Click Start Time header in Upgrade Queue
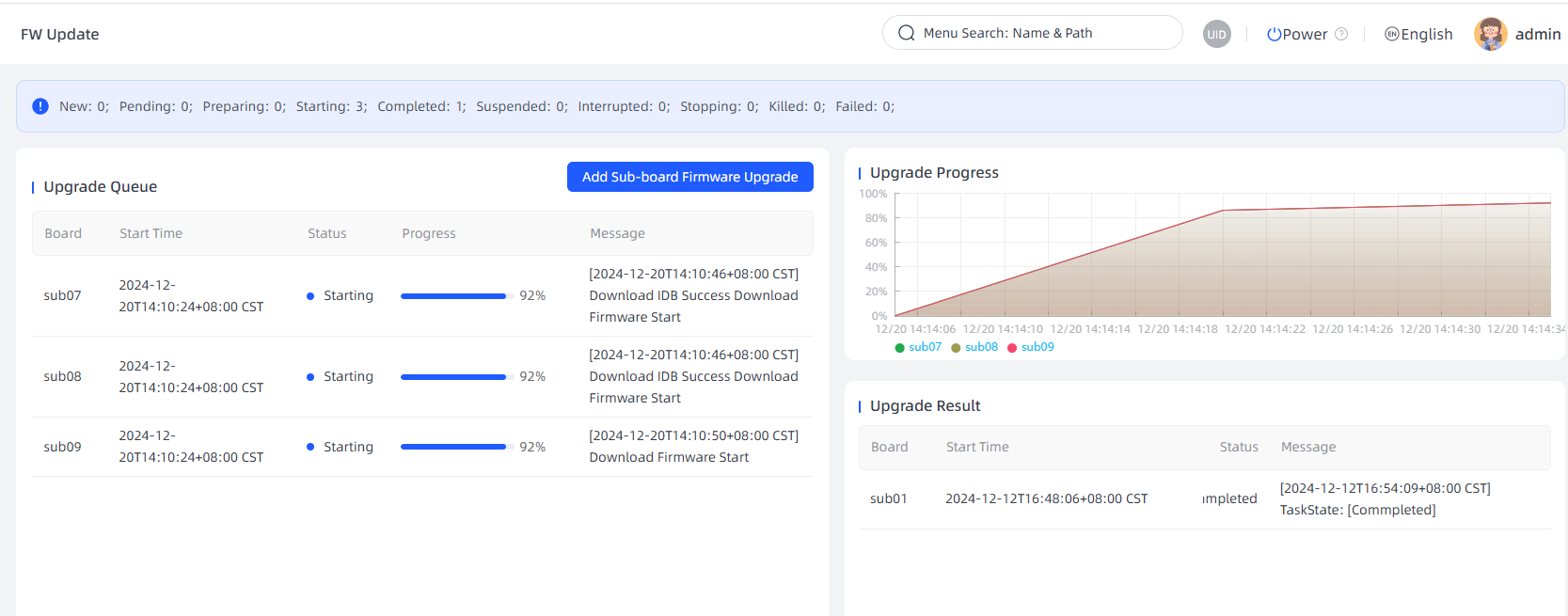Image resolution: width=1568 pixels, height=616 pixels. click(150, 233)
